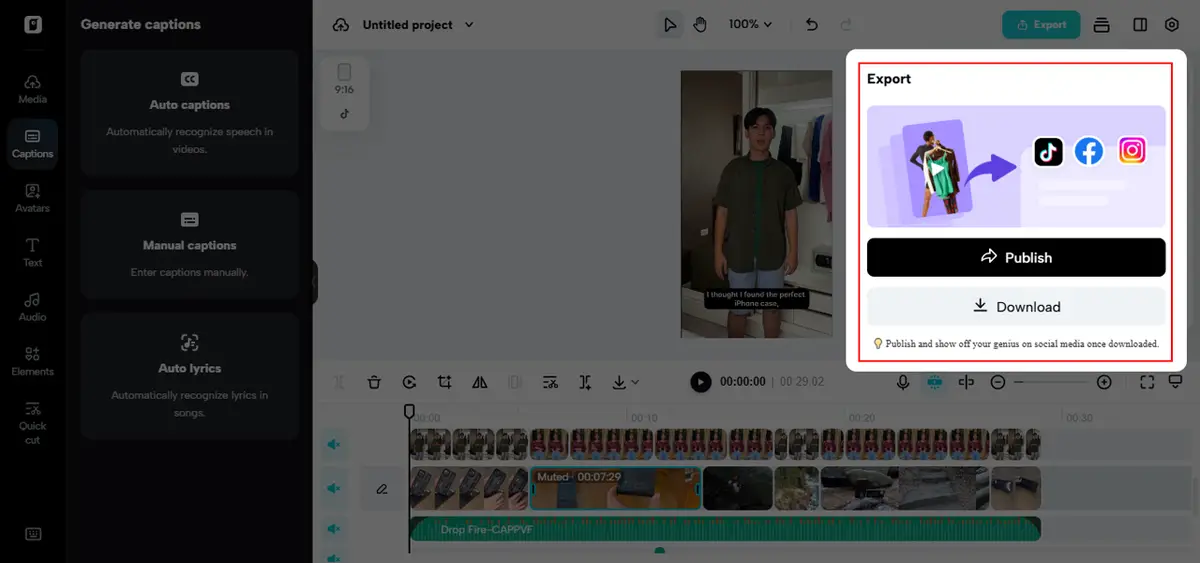1200x563 pixels.
Task: Select the hand pan tool
Action: click(700, 25)
